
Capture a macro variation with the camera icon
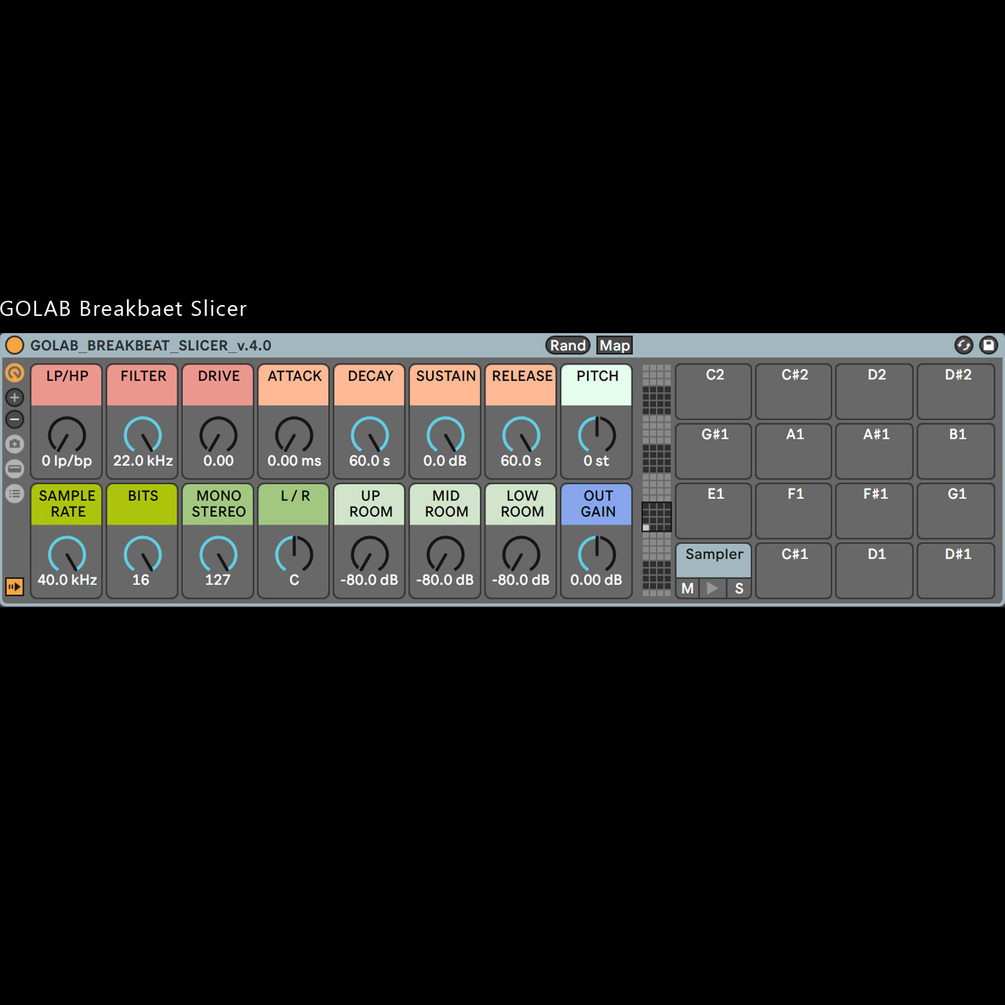14,442
